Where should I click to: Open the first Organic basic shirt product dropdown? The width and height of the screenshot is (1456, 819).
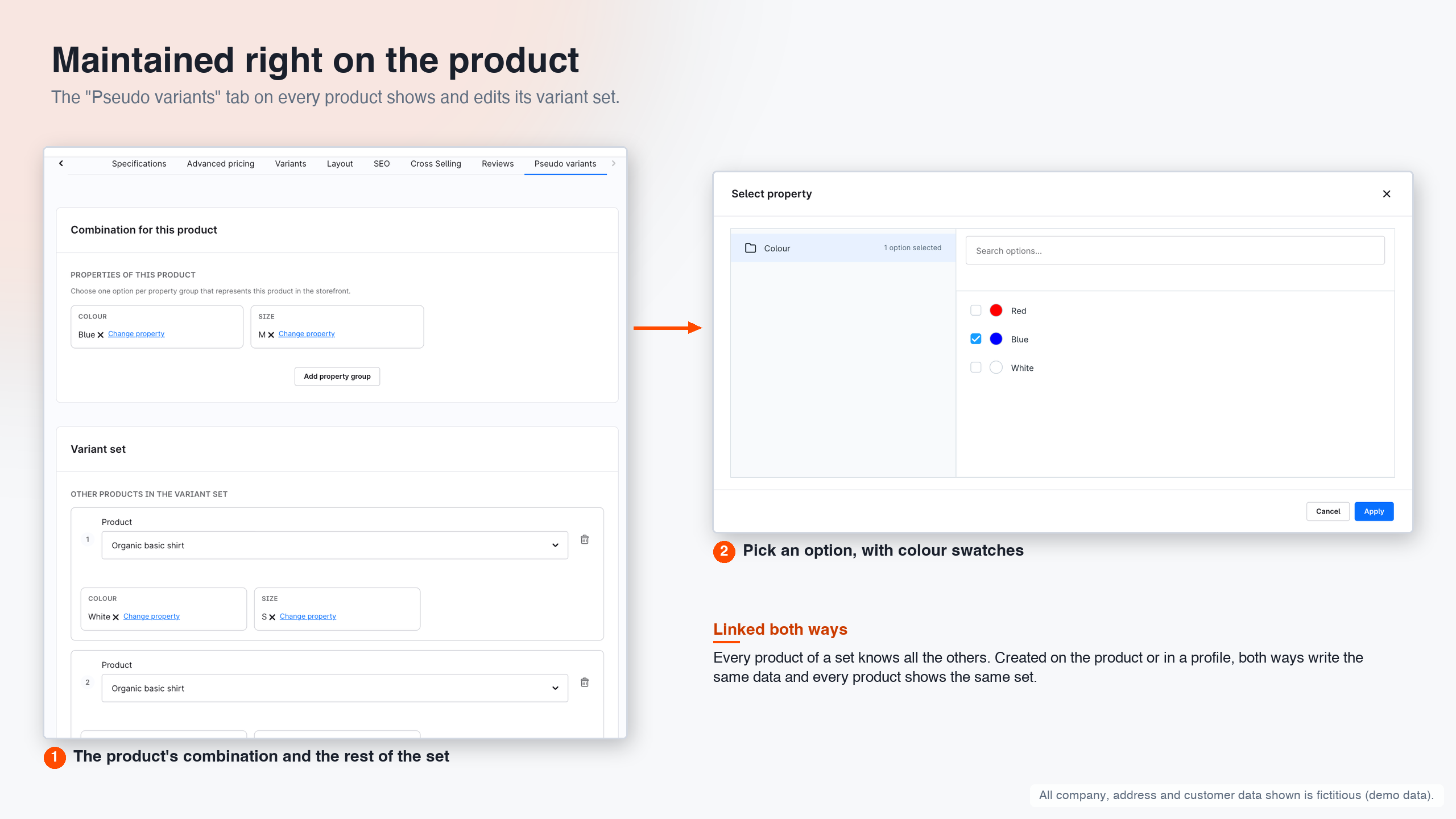[x=334, y=545]
